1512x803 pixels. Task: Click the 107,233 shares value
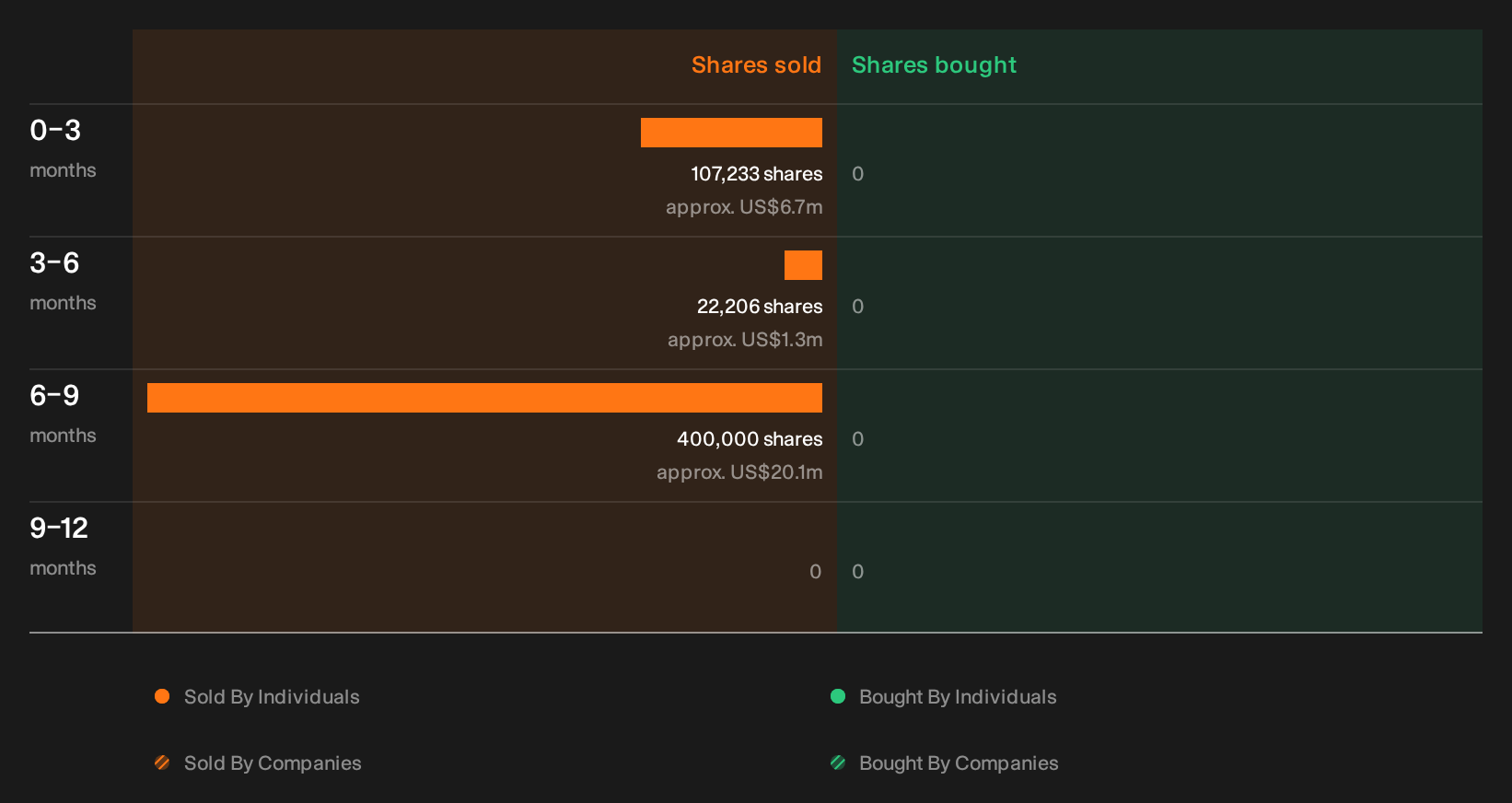[757, 174]
